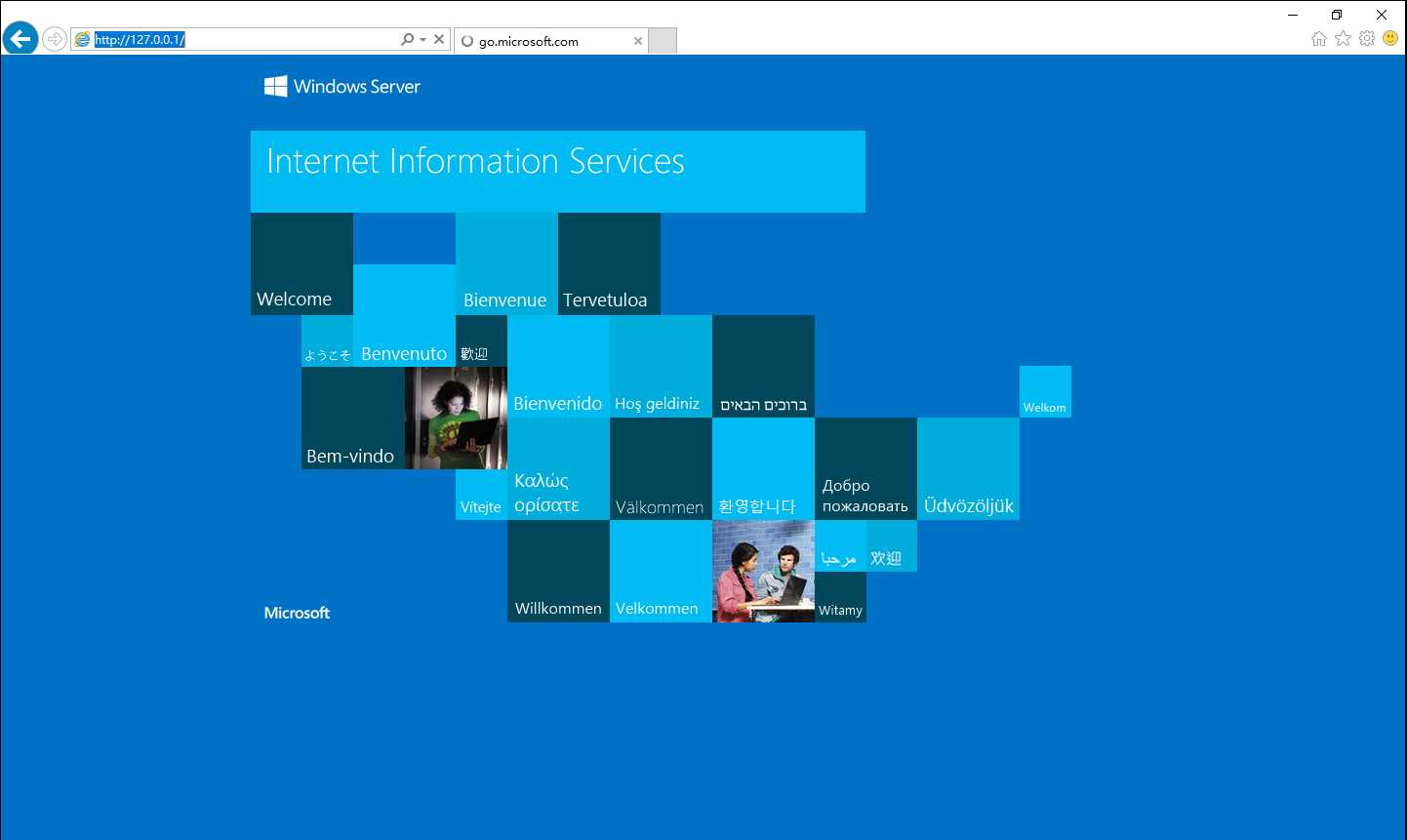This screenshot has width=1407, height=840.
Task: Click the smiley feedback icon
Action: (1390, 39)
